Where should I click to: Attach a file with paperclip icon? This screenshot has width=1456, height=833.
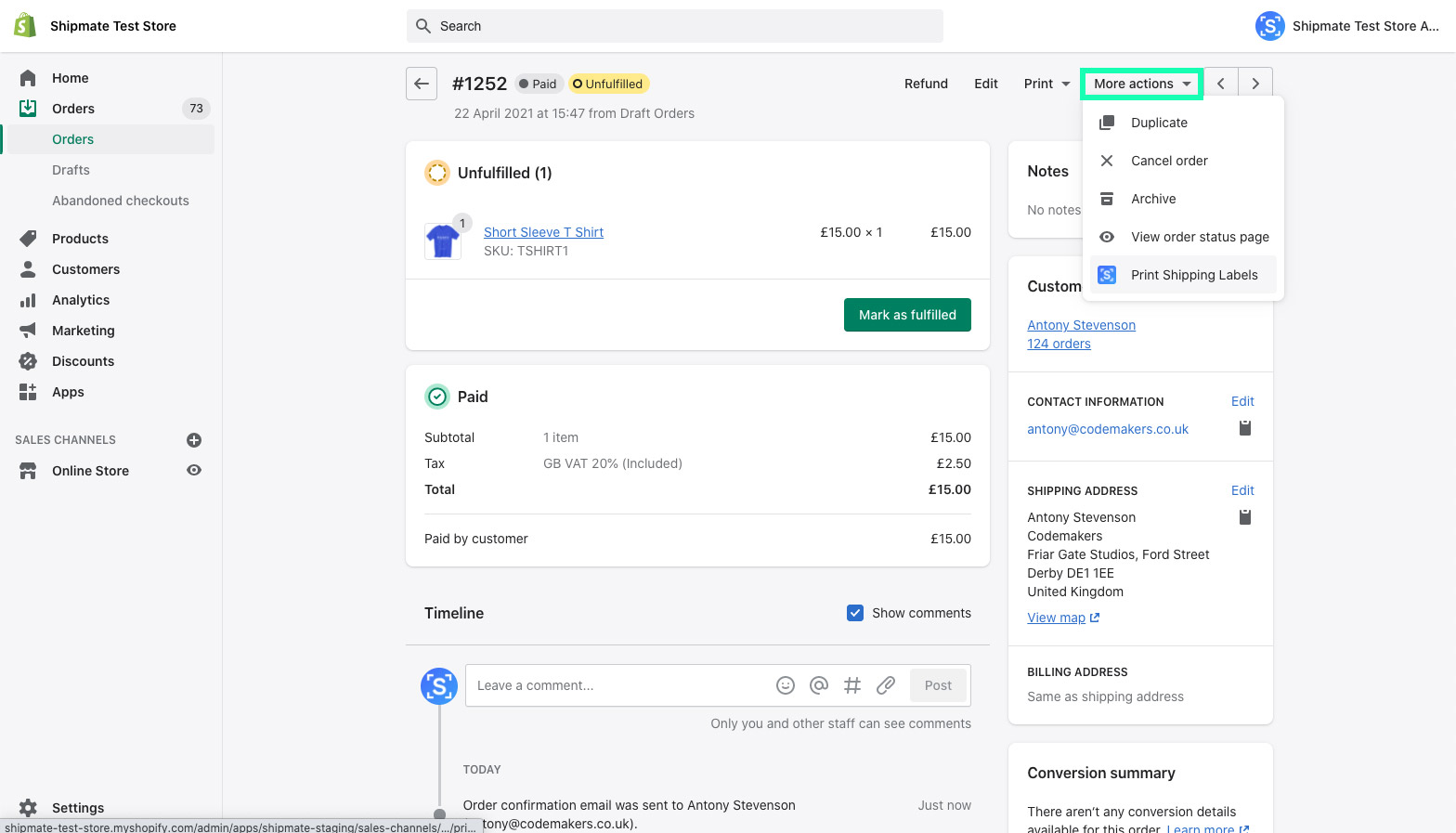coord(886,685)
